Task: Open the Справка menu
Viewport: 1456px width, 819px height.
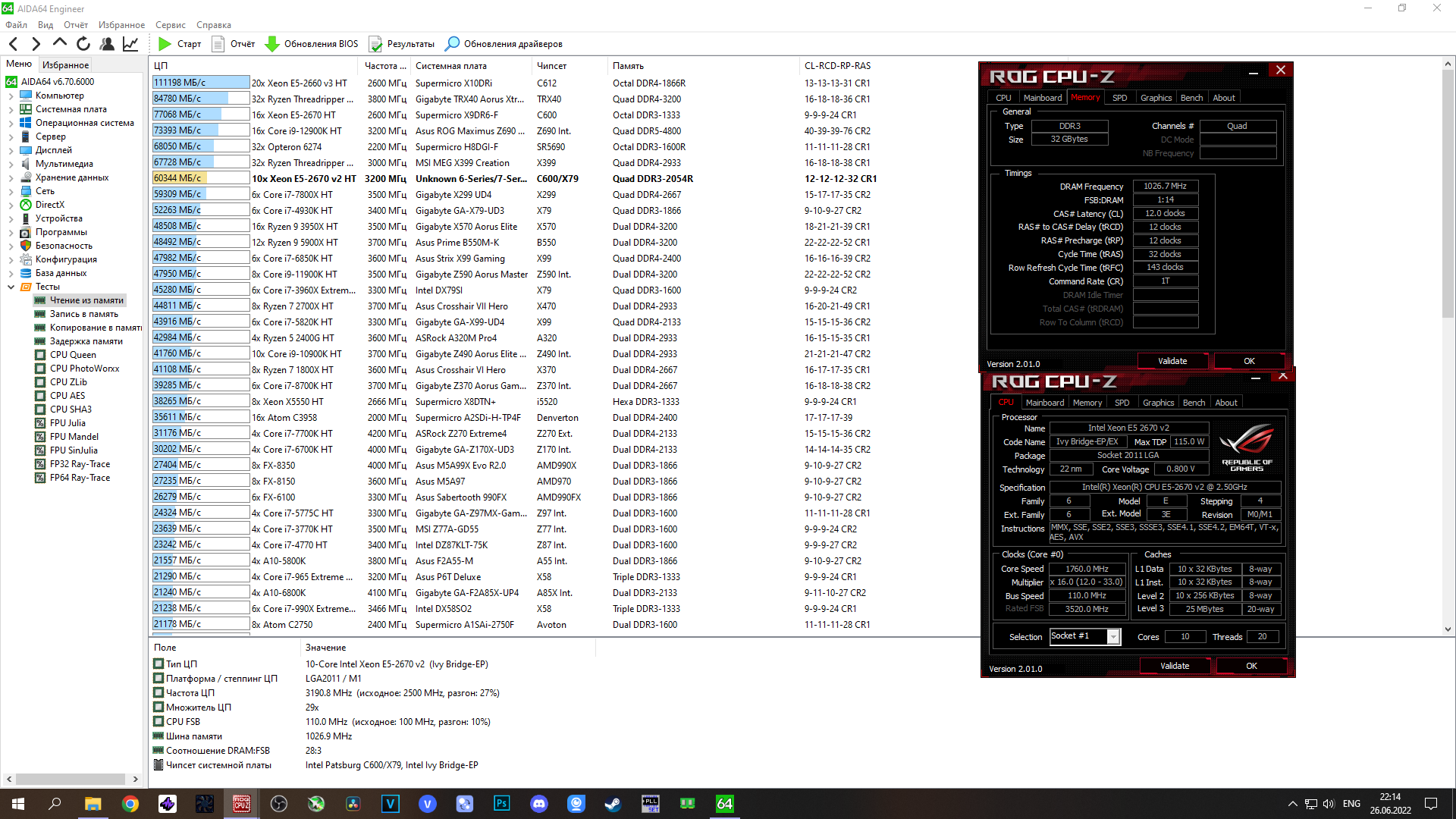Action: (214, 25)
